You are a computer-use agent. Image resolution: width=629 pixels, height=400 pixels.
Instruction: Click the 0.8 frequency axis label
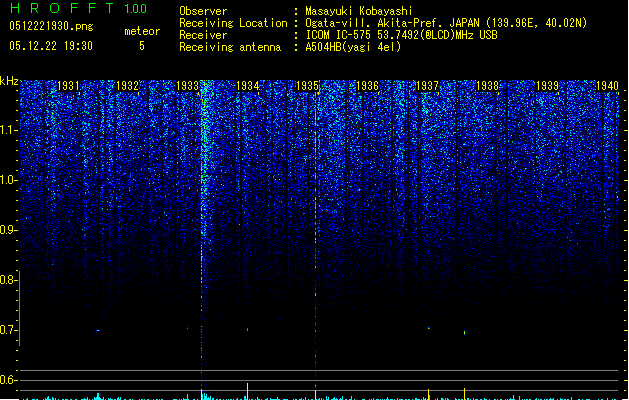[x=9, y=280]
